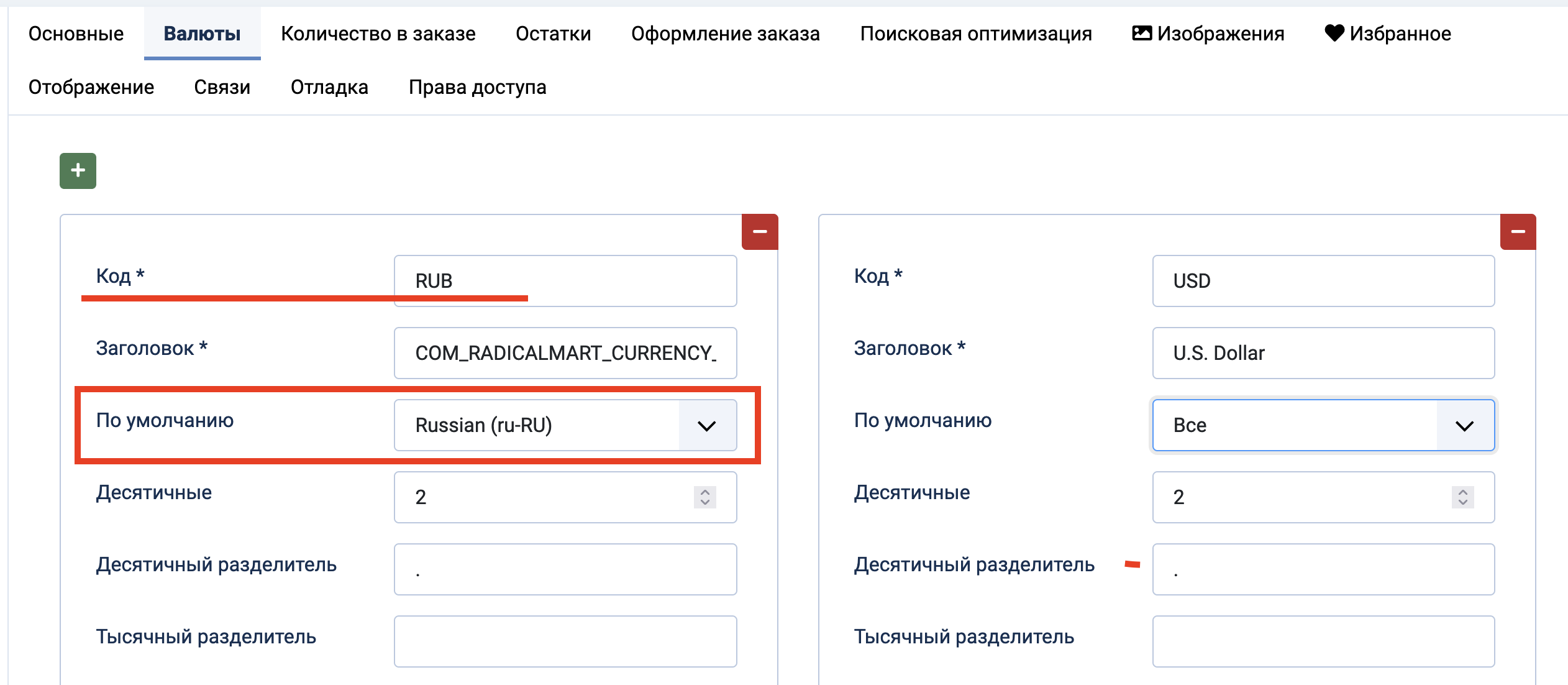The width and height of the screenshot is (1568, 685).
Task: Click the USD Десятичный разделитель field
Action: (1323, 569)
